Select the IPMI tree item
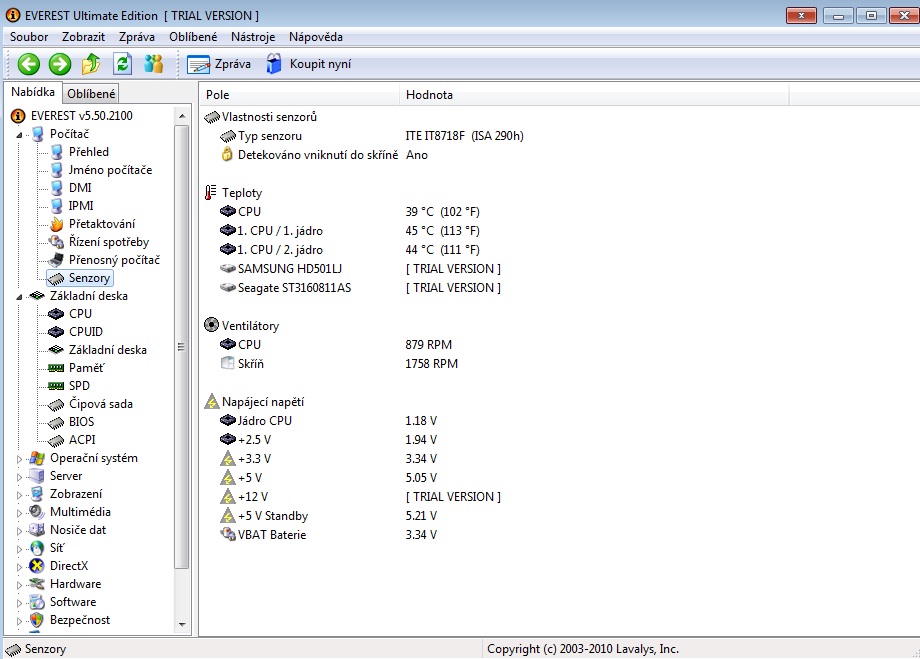 click(x=81, y=206)
